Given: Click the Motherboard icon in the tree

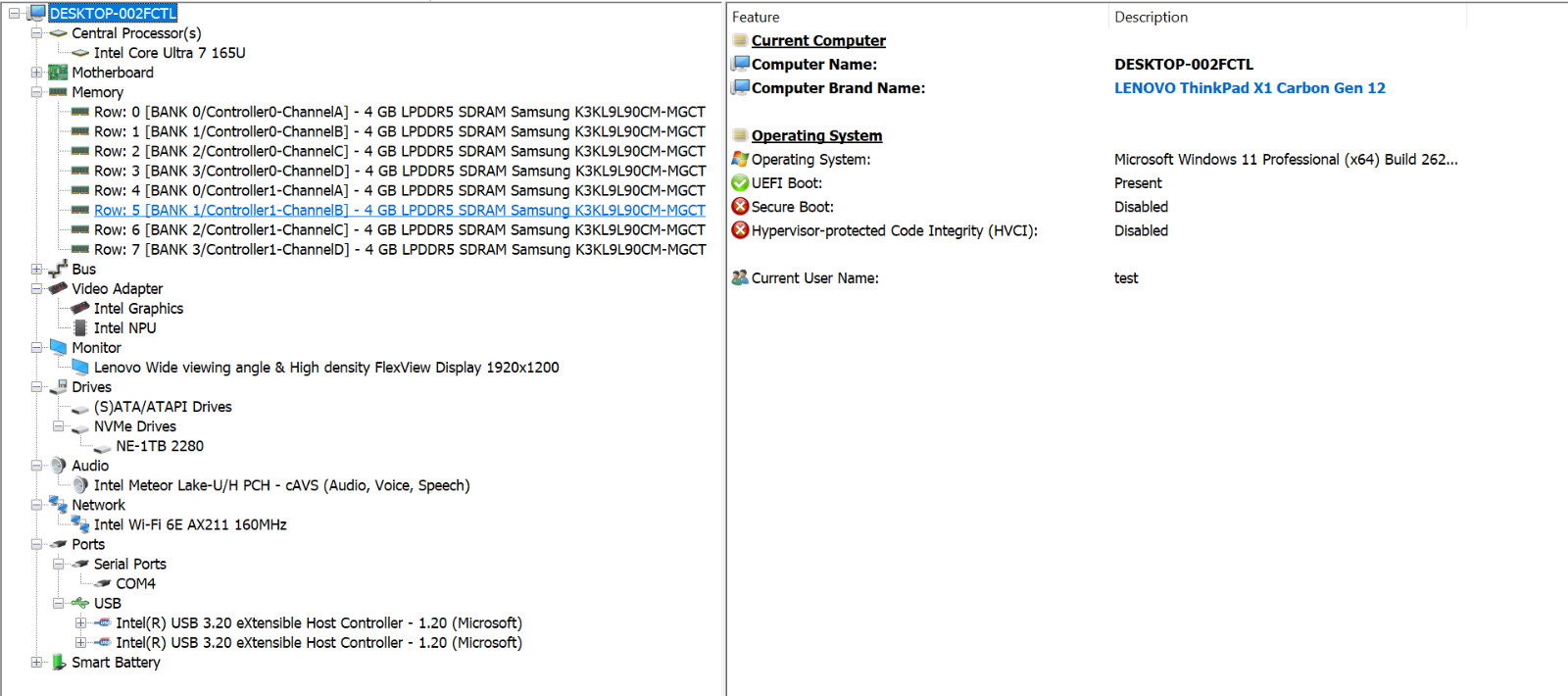Looking at the screenshot, I should pos(58,73).
